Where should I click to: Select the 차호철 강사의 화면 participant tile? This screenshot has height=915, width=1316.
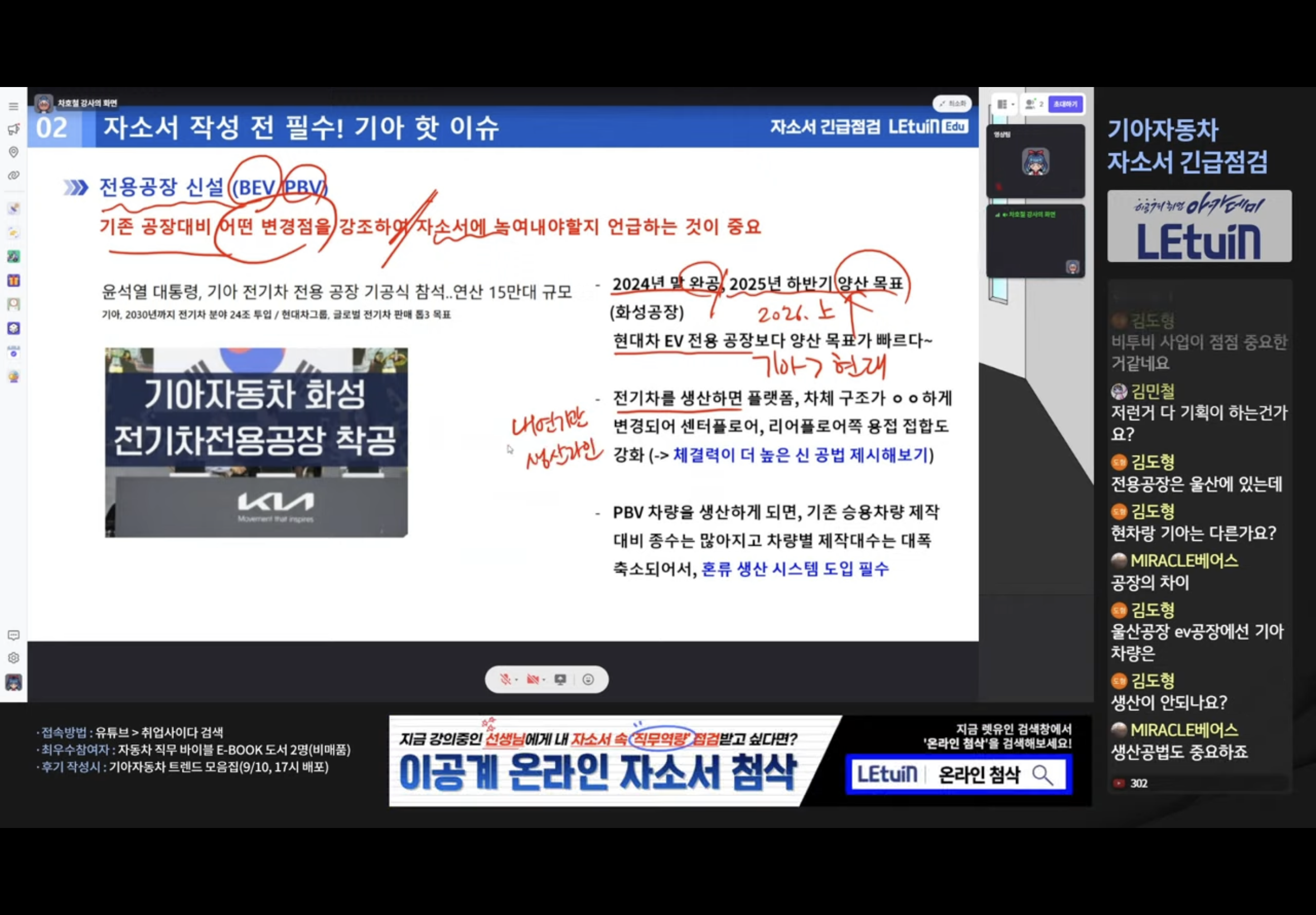click(x=1036, y=242)
